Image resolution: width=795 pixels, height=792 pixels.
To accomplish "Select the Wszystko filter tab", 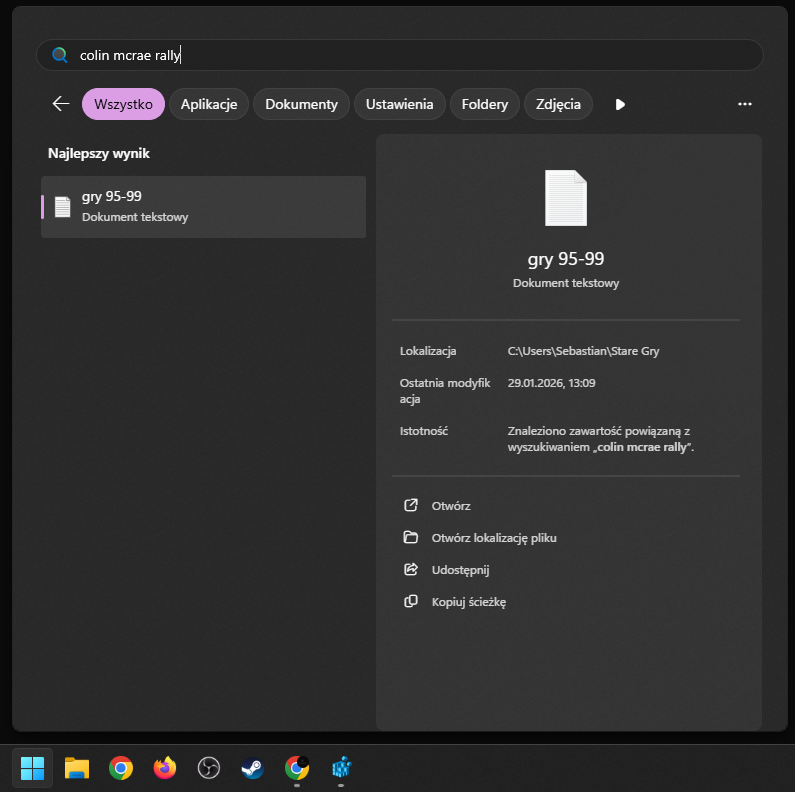I will [x=123, y=104].
